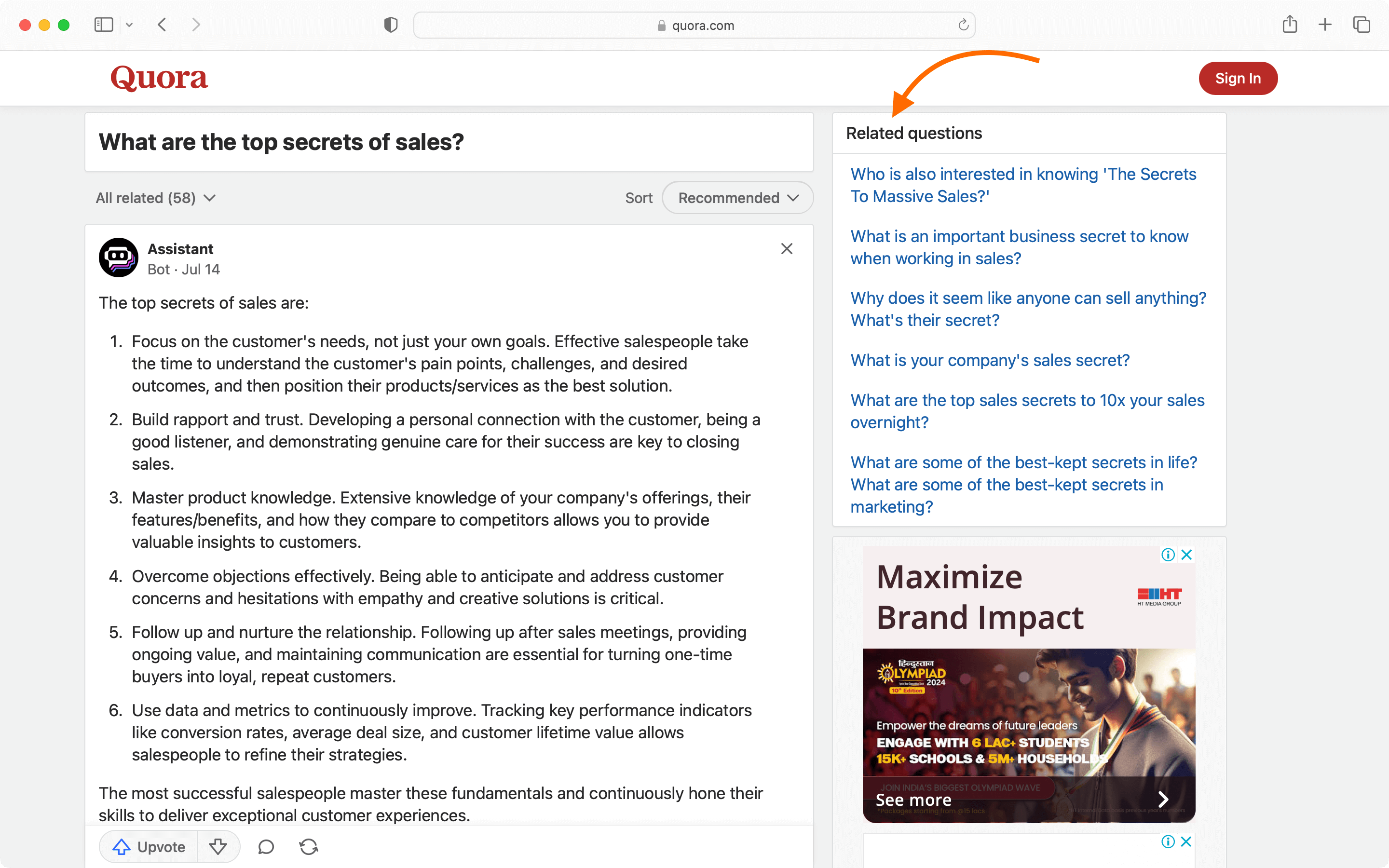Click the Quora home logo

[161, 78]
